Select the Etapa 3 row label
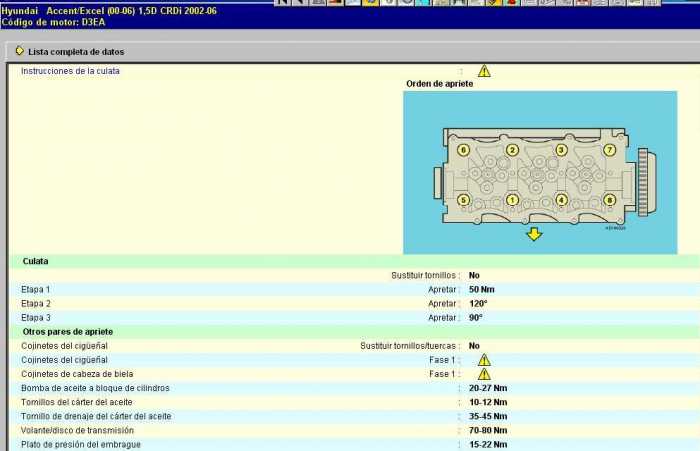This screenshot has width=700, height=451. (x=35, y=318)
